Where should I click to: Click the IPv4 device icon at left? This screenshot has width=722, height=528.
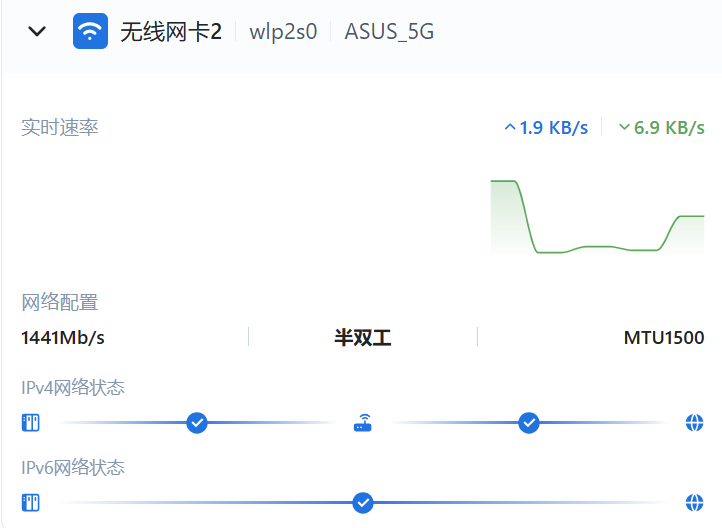30,423
